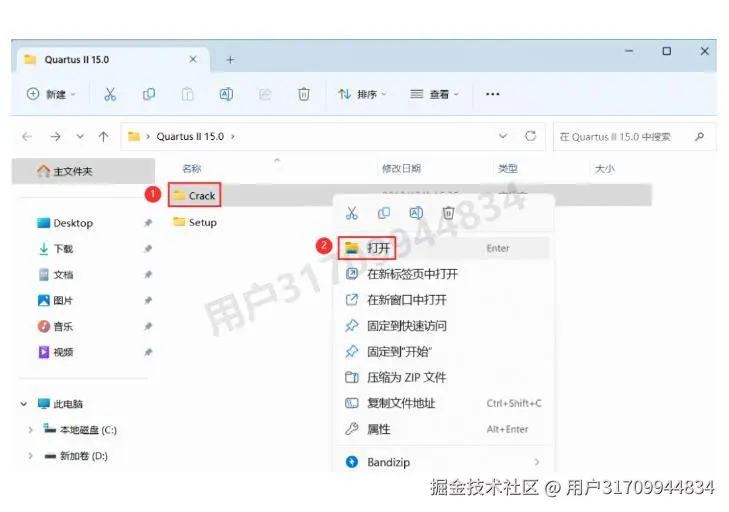Open recent locations chevron dropdown

[x=80, y=136]
